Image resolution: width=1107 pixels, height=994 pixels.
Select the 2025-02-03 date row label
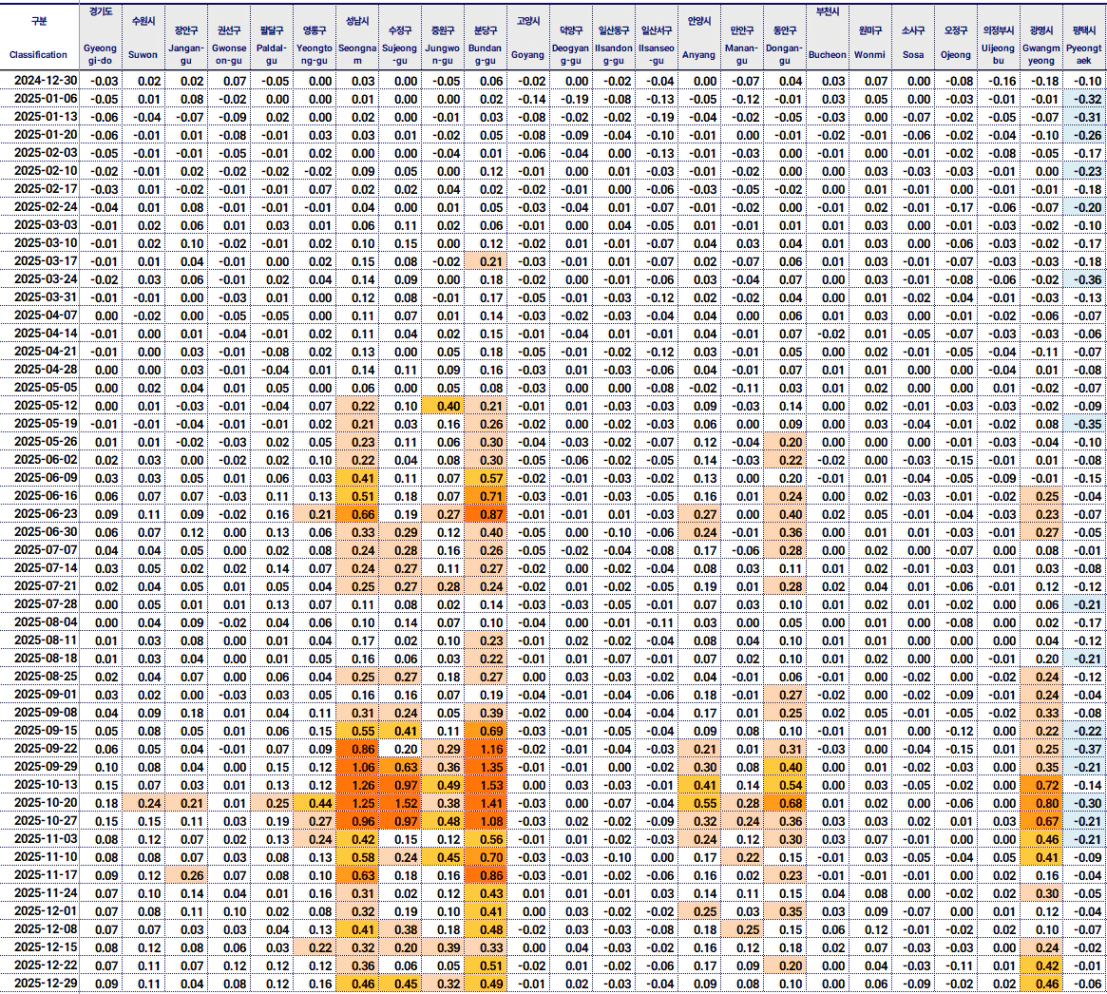tap(46, 152)
